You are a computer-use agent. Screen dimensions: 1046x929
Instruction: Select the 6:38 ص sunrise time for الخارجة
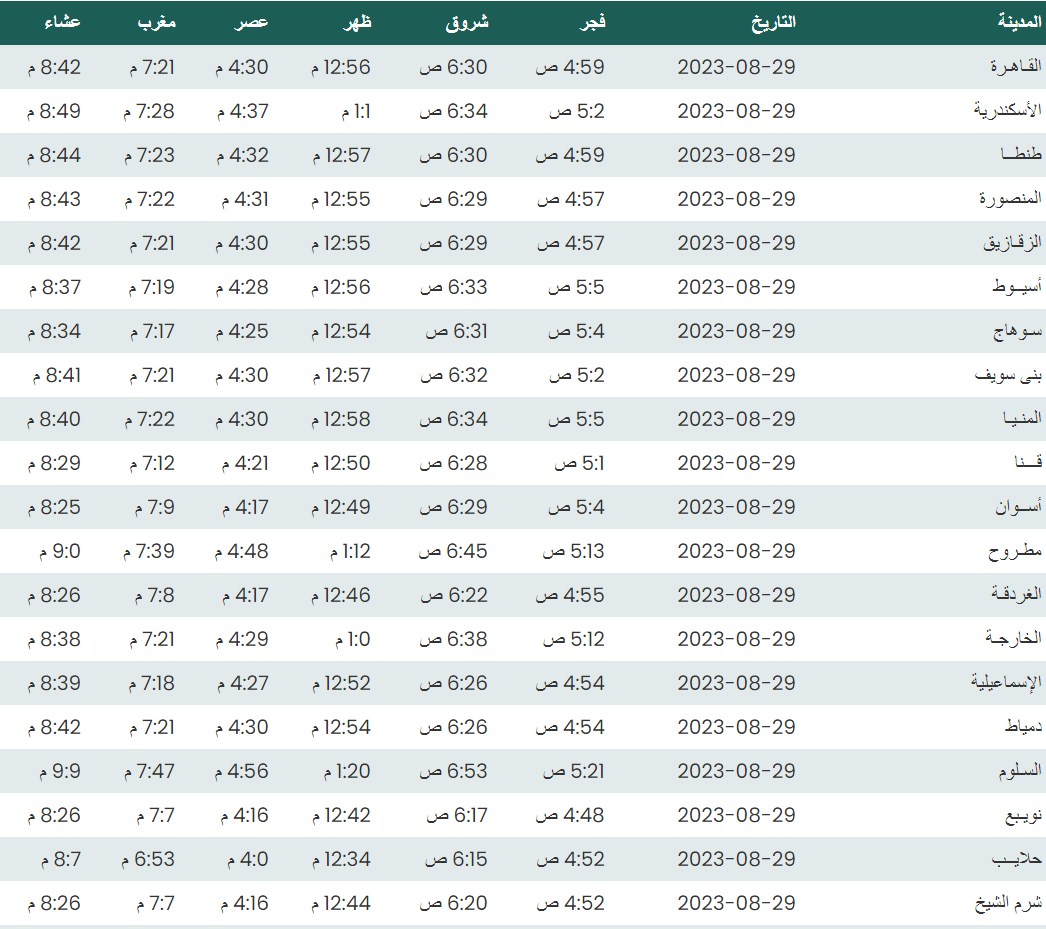point(453,639)
